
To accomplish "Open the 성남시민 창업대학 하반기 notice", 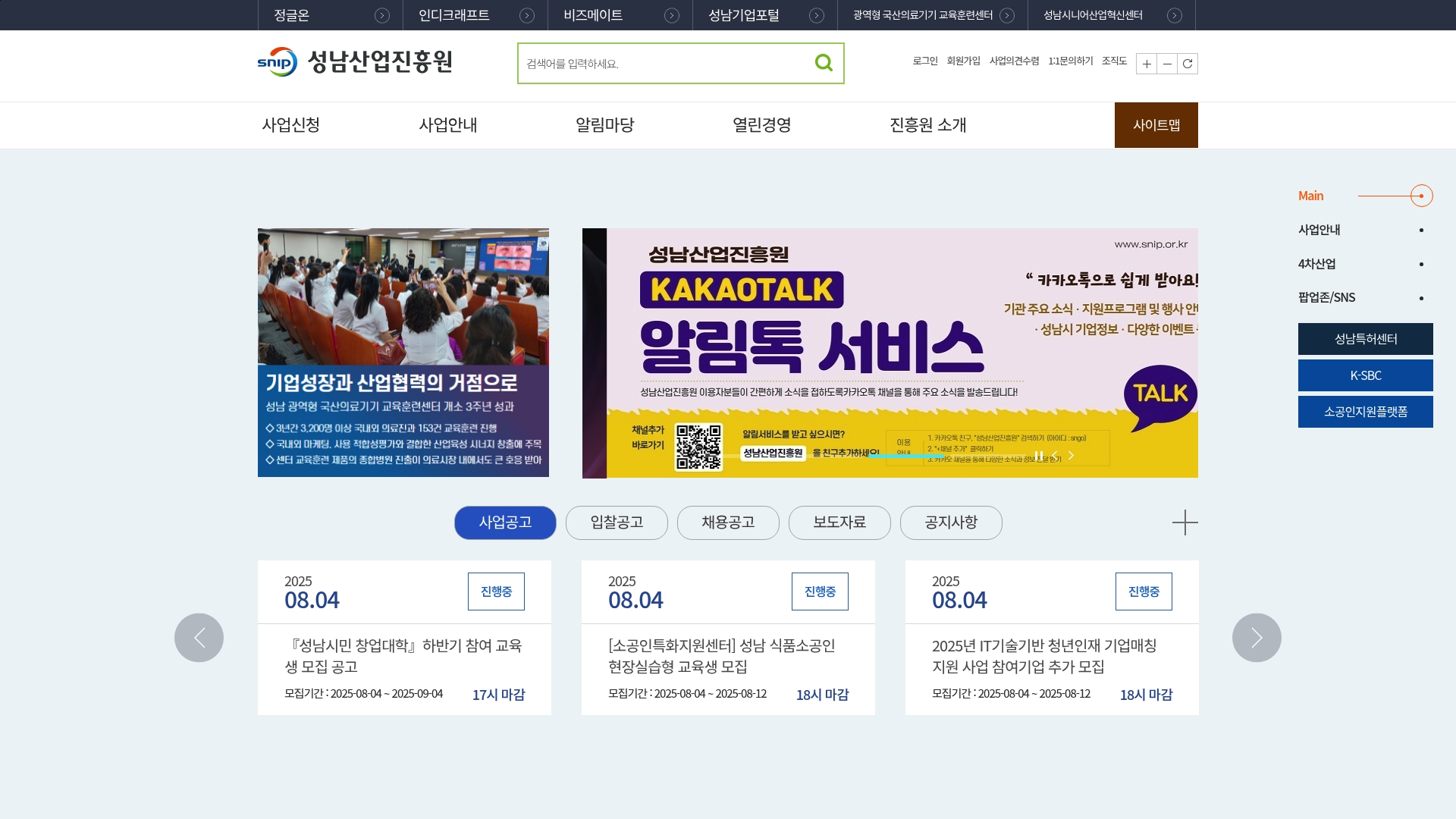I will [403, 656].
